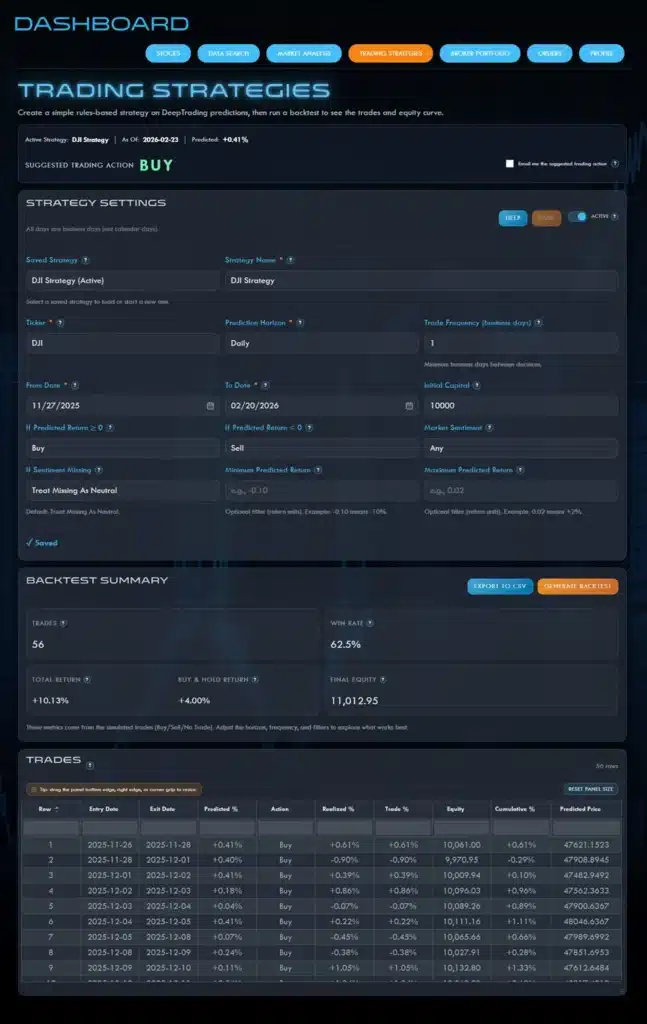Image resolution: width=647 pixels, height=1024 pixels.
Task: Go to the Market Analysis tab
Action: [304, 54]
